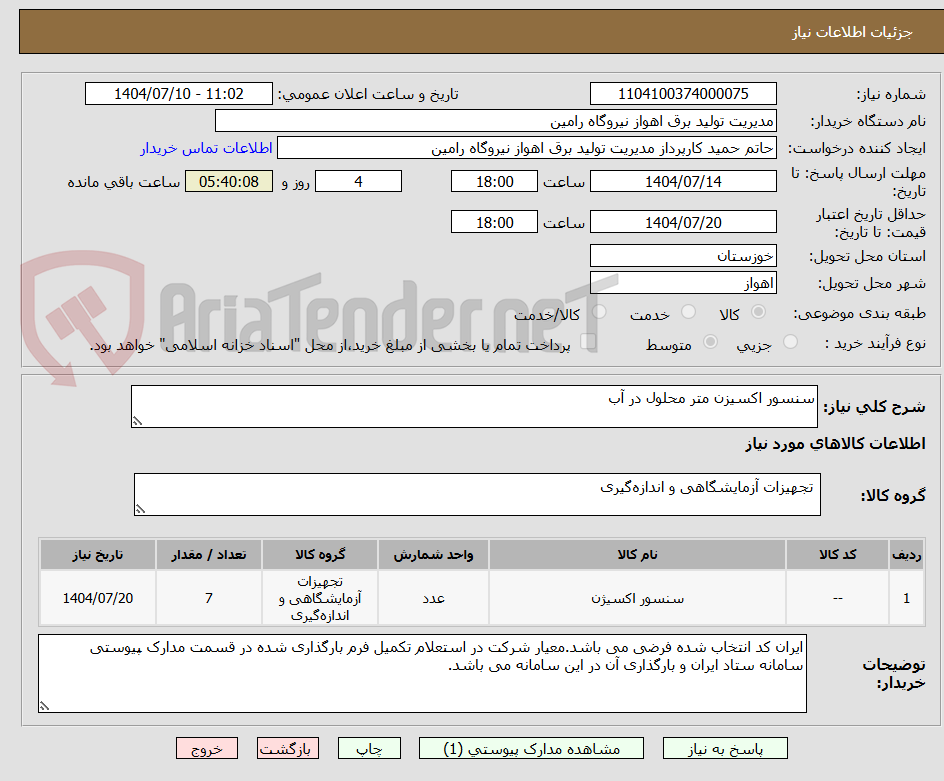Select the جزیی purchase type radio button
944x781 pixels.
[x=789, y=341]
